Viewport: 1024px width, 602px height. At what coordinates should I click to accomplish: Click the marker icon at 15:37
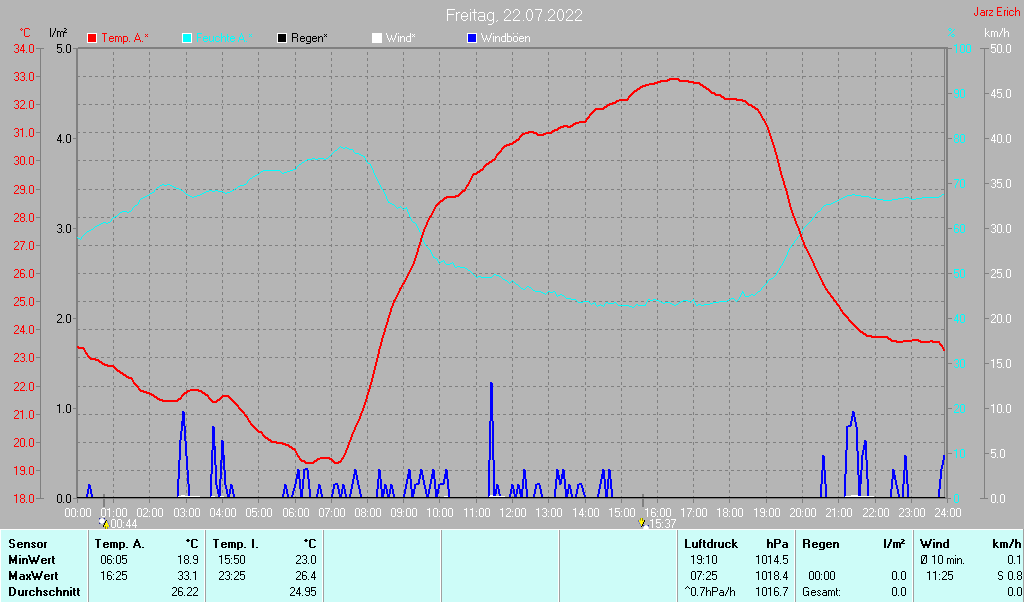pos(642,523)
